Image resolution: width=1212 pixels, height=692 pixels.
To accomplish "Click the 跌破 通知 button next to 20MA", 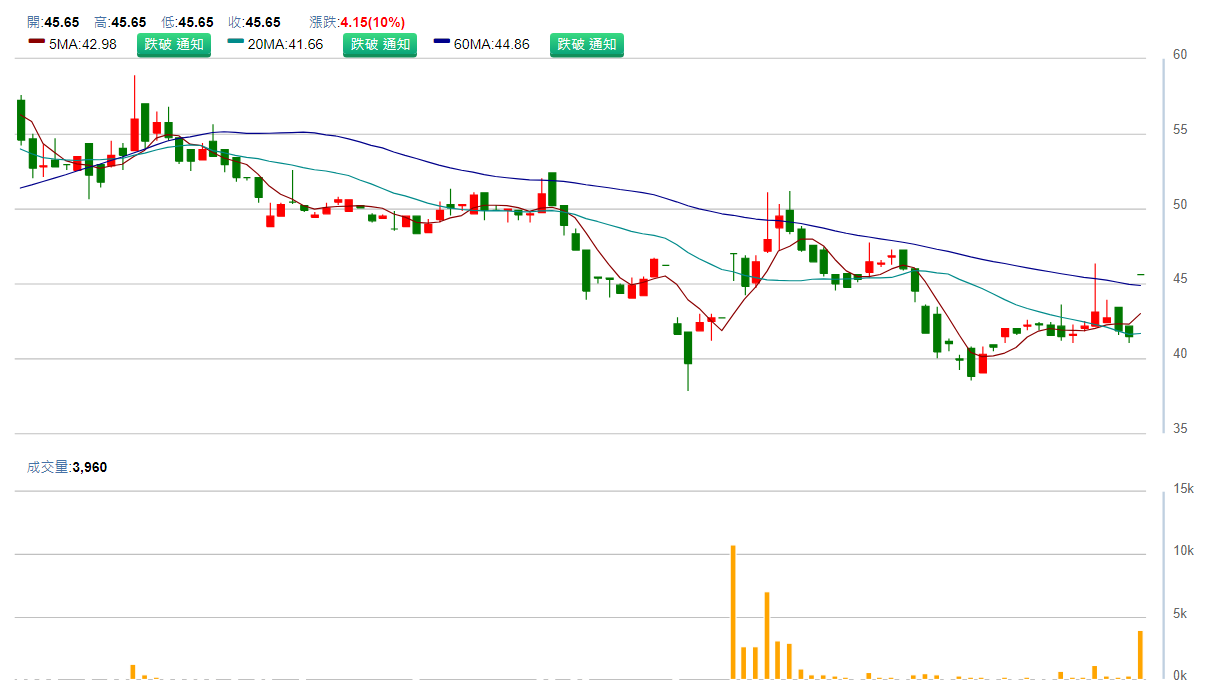I will coord(381,44).
